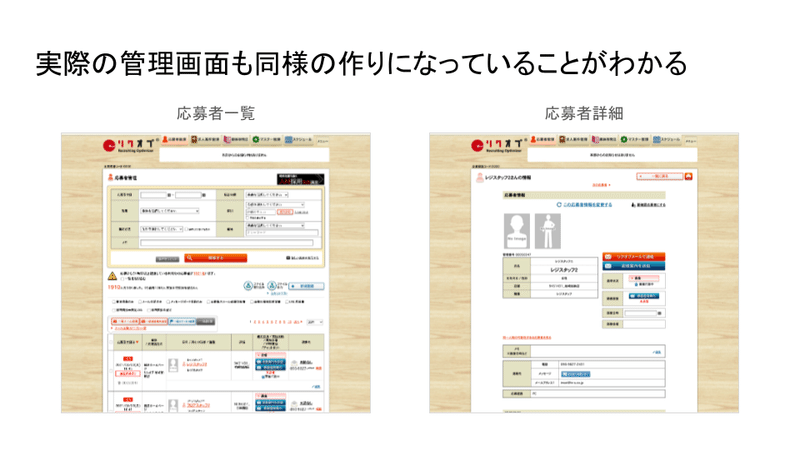Open the dropdown right of the date range fields
This screenshot has height=450, width=800.
coord(267,195)
